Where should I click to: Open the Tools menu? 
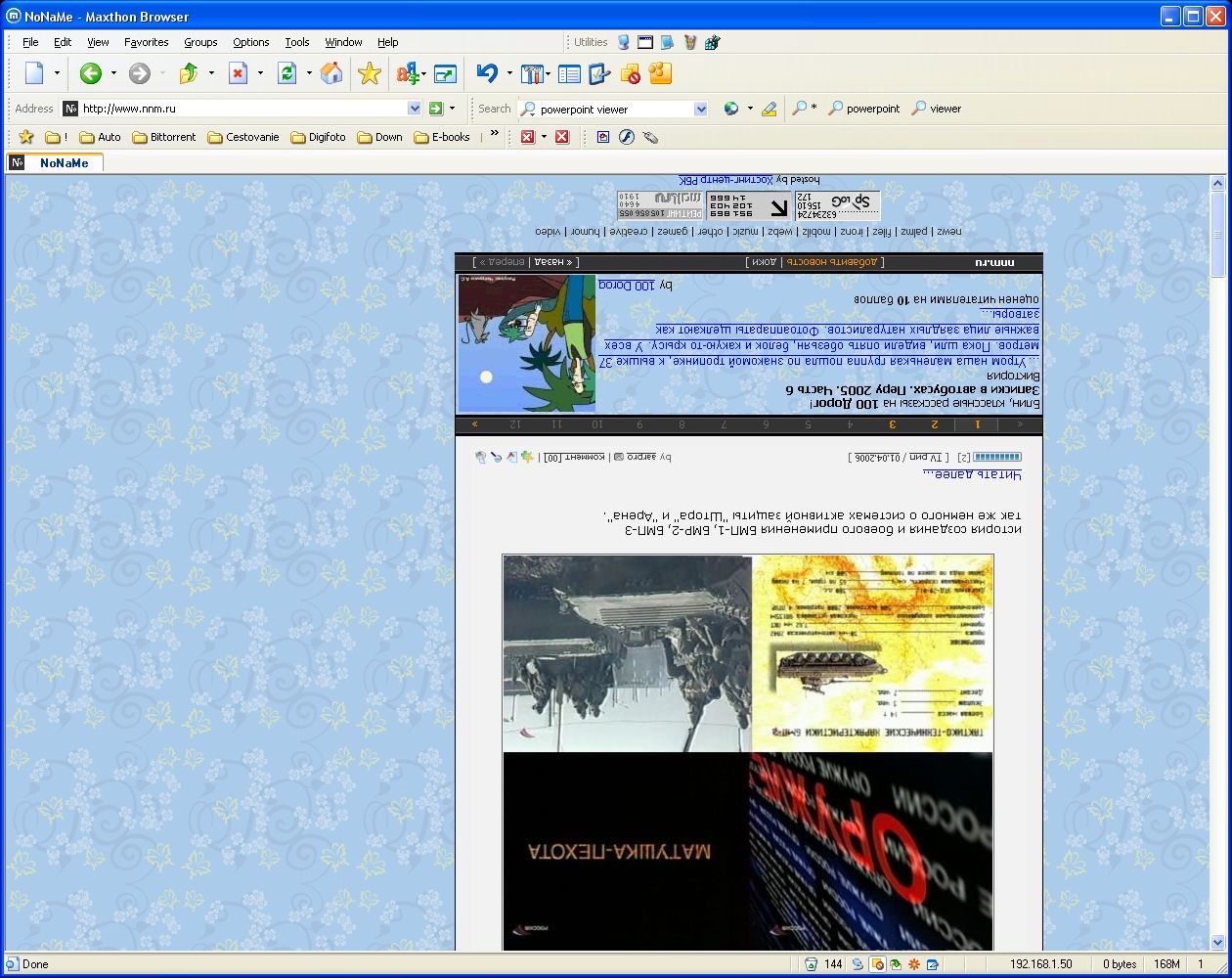pyautogui.click(x=296, y=42)
